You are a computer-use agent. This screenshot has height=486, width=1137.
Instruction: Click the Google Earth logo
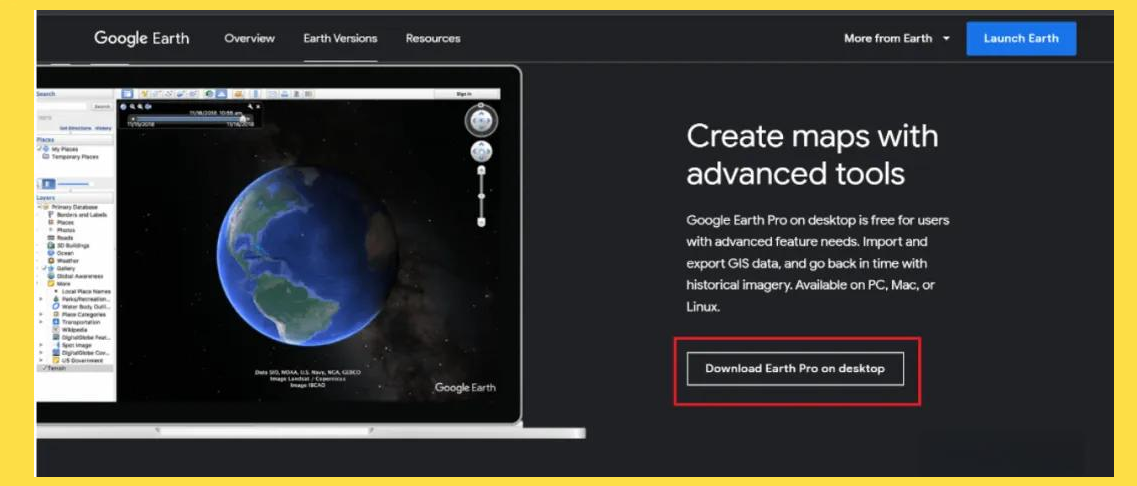(x=141, y=38)
